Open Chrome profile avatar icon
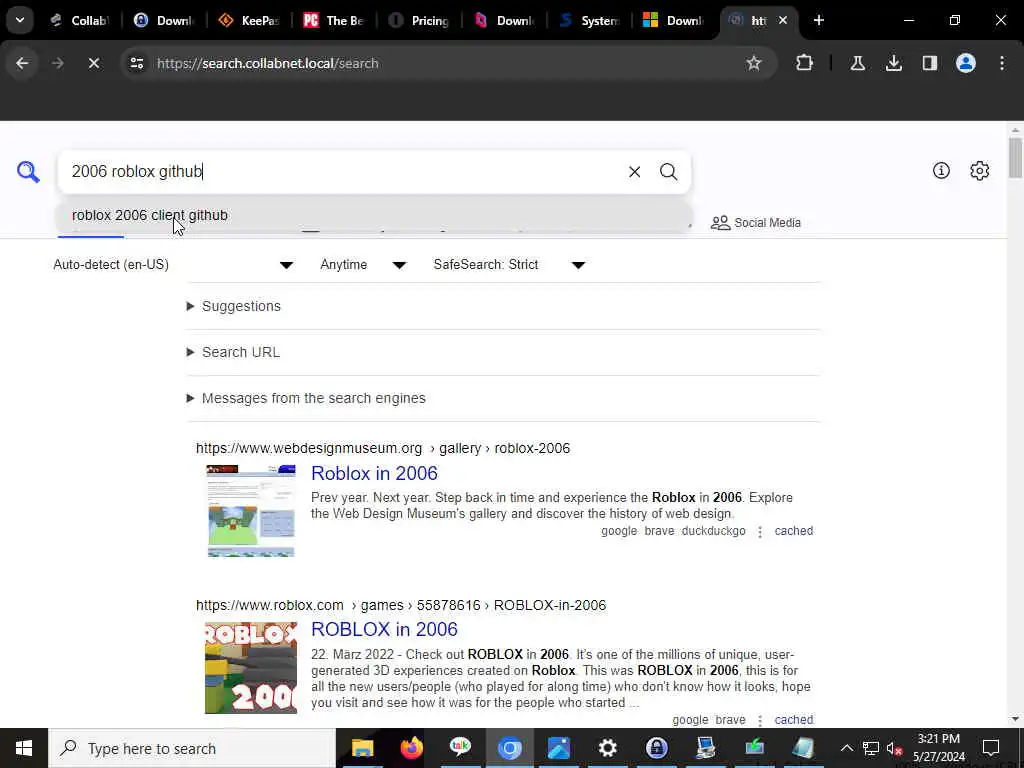 [965, 63]
